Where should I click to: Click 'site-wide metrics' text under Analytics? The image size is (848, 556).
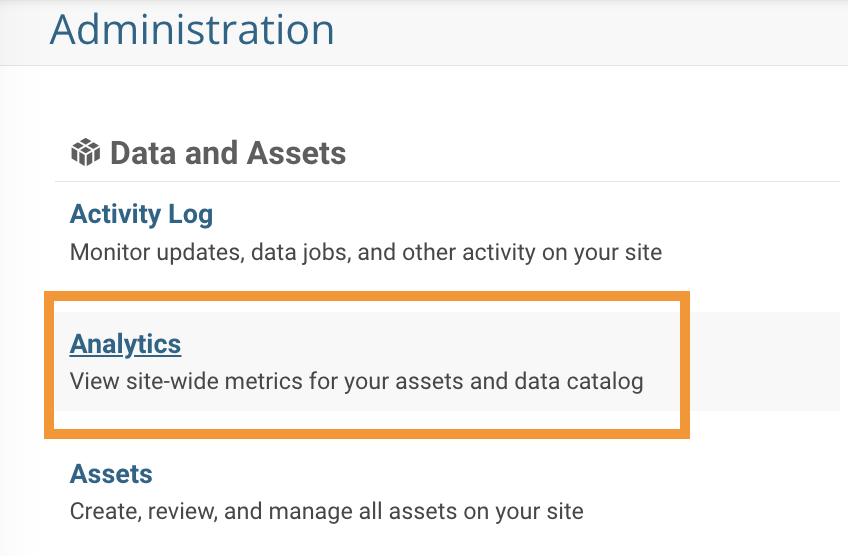[215, 381]
